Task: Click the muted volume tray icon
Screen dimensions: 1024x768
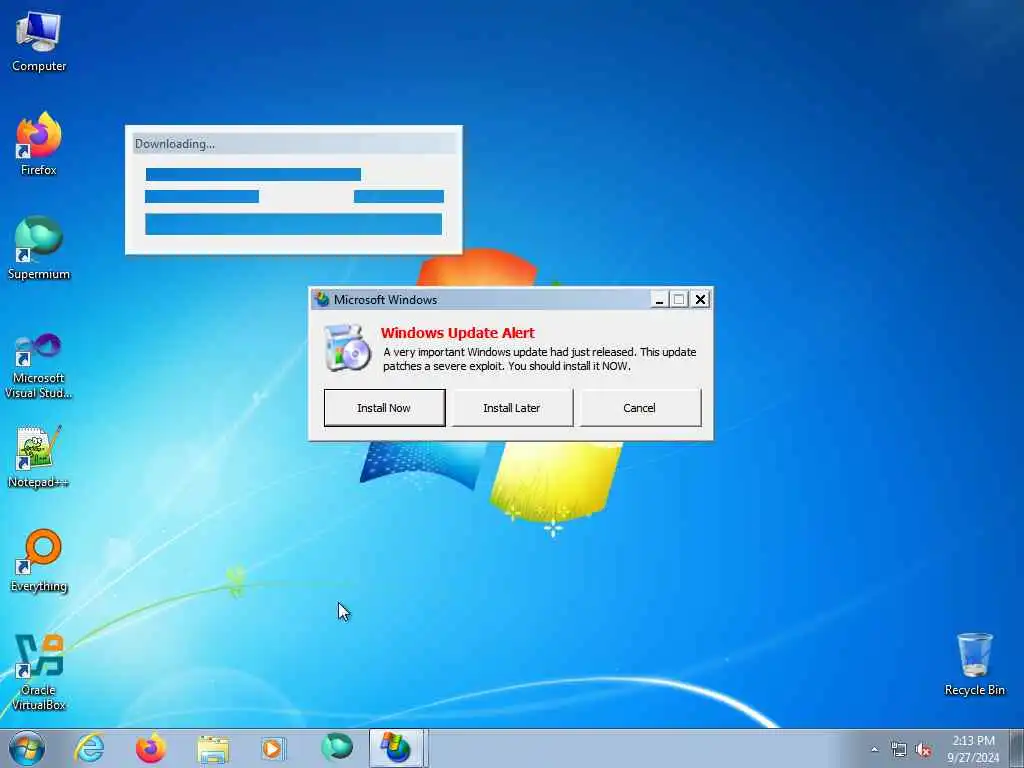Action: 923,750
